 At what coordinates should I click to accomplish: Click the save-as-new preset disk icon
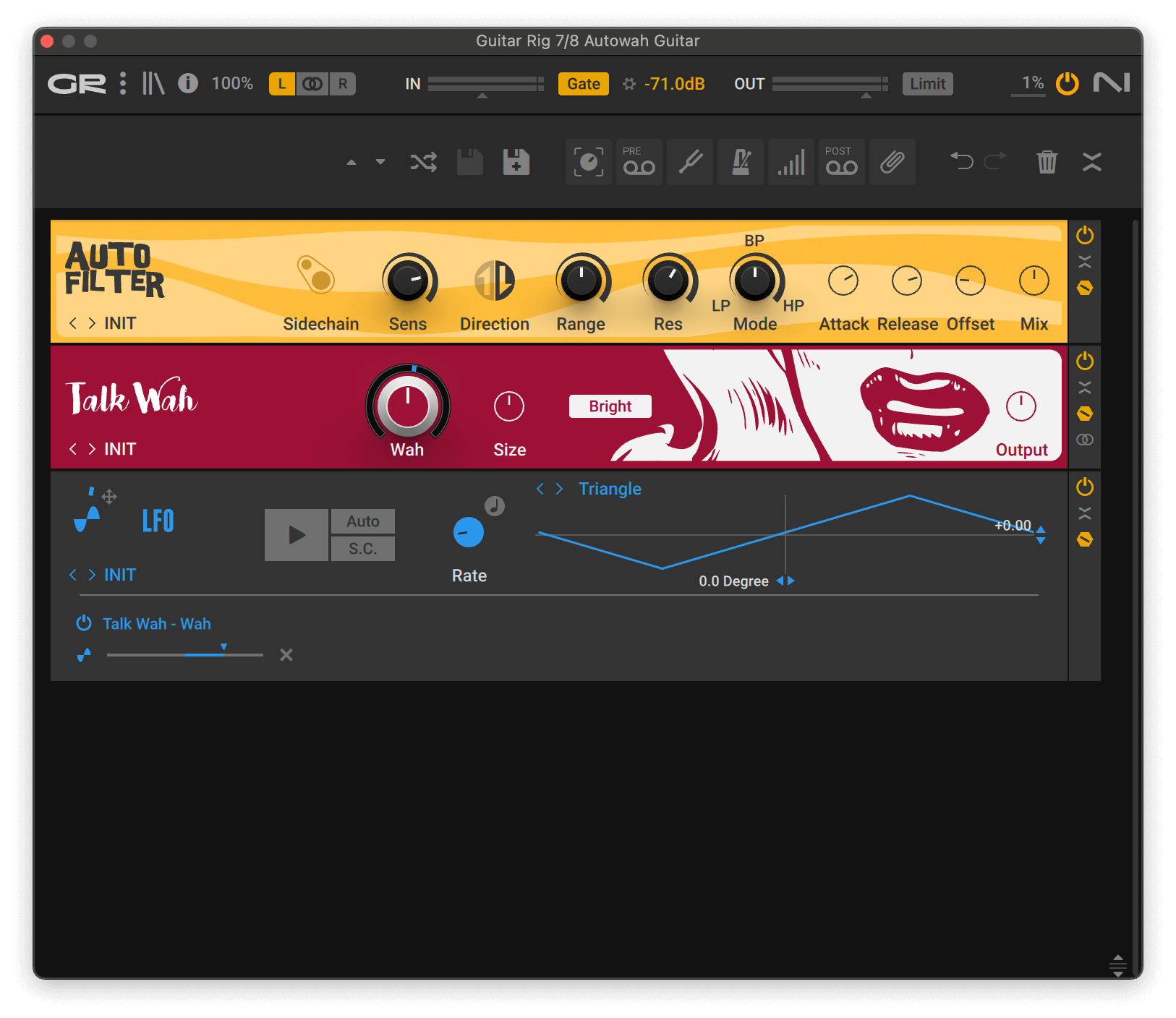(516, 162)
